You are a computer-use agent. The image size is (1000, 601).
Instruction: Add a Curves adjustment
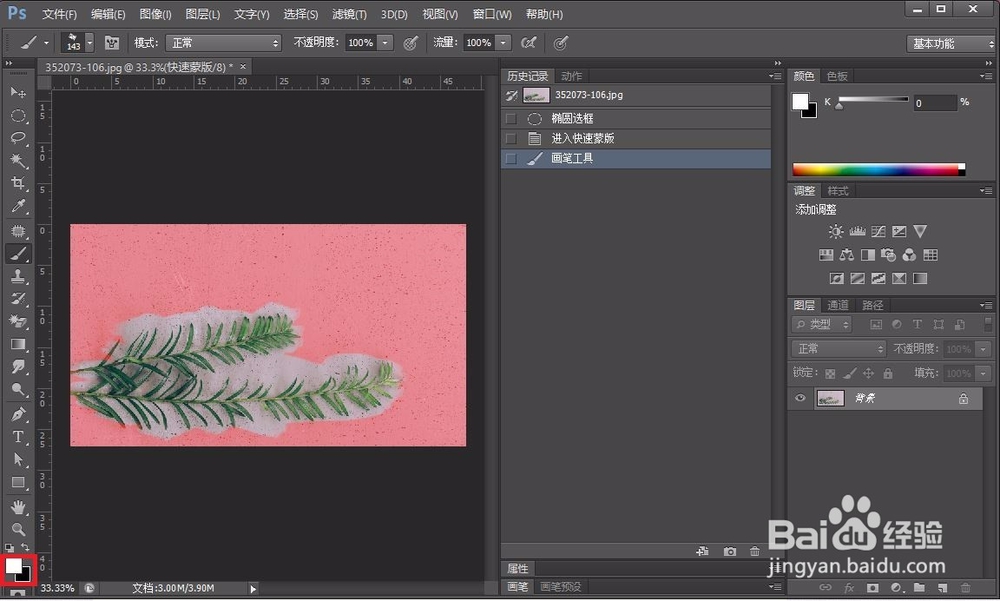[878, 232]
